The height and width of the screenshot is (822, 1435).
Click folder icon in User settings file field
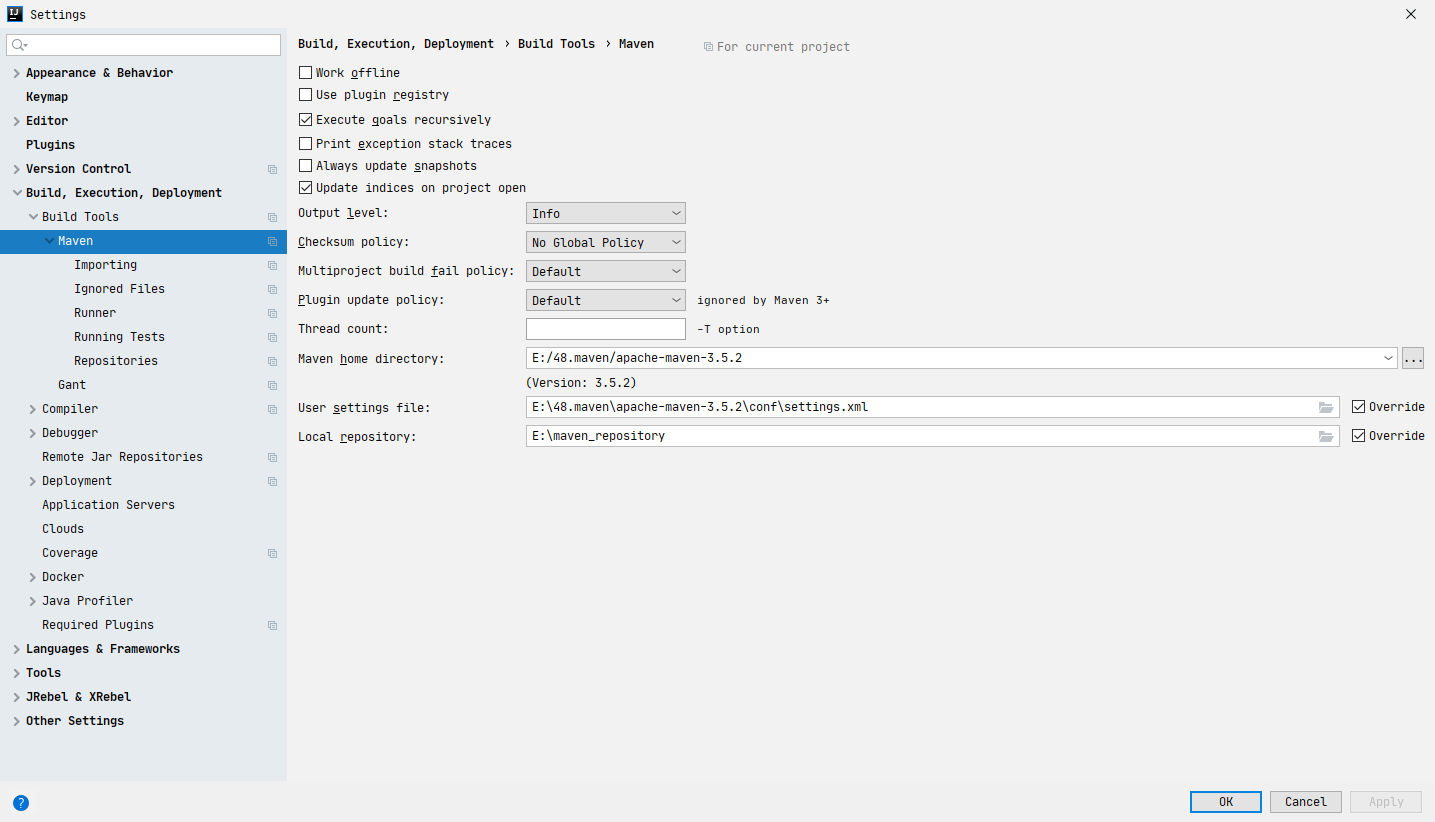pyautogui.click(x=1326, y=407)
